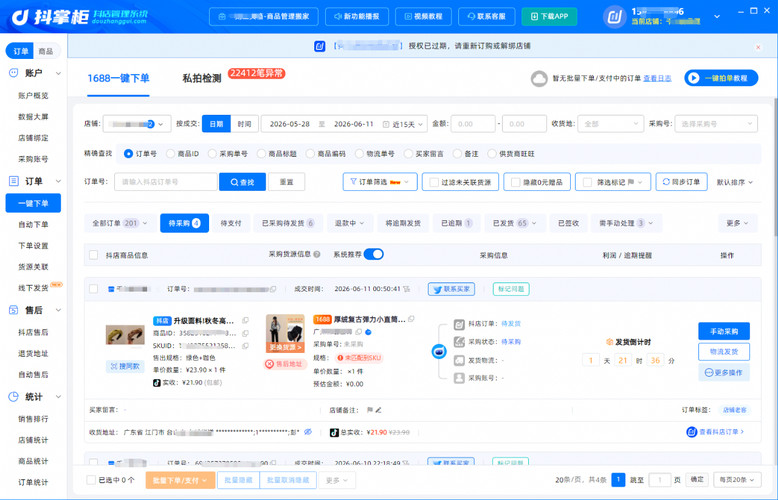Edit the 店铺备注 with pencil icon
Screen dimensions: 778x500
379,410
